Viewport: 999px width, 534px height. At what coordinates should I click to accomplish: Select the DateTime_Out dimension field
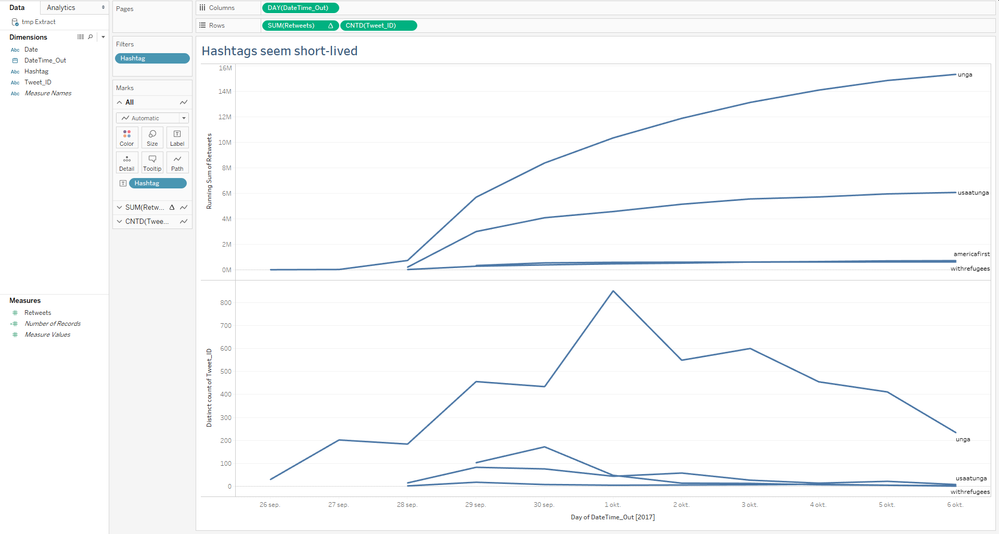[x=45, y=61]
